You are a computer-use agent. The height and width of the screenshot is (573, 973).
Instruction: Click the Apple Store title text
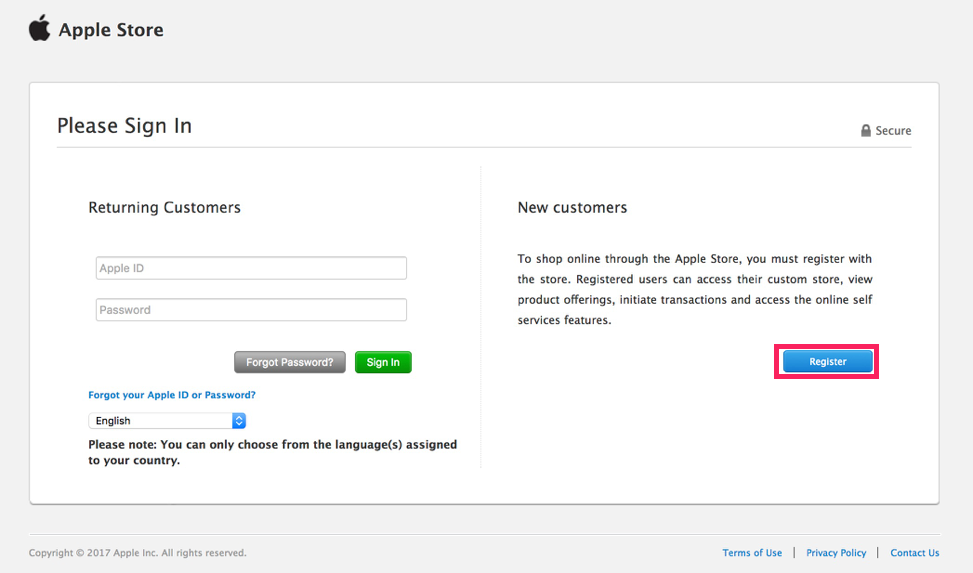(x=111, y=30)
